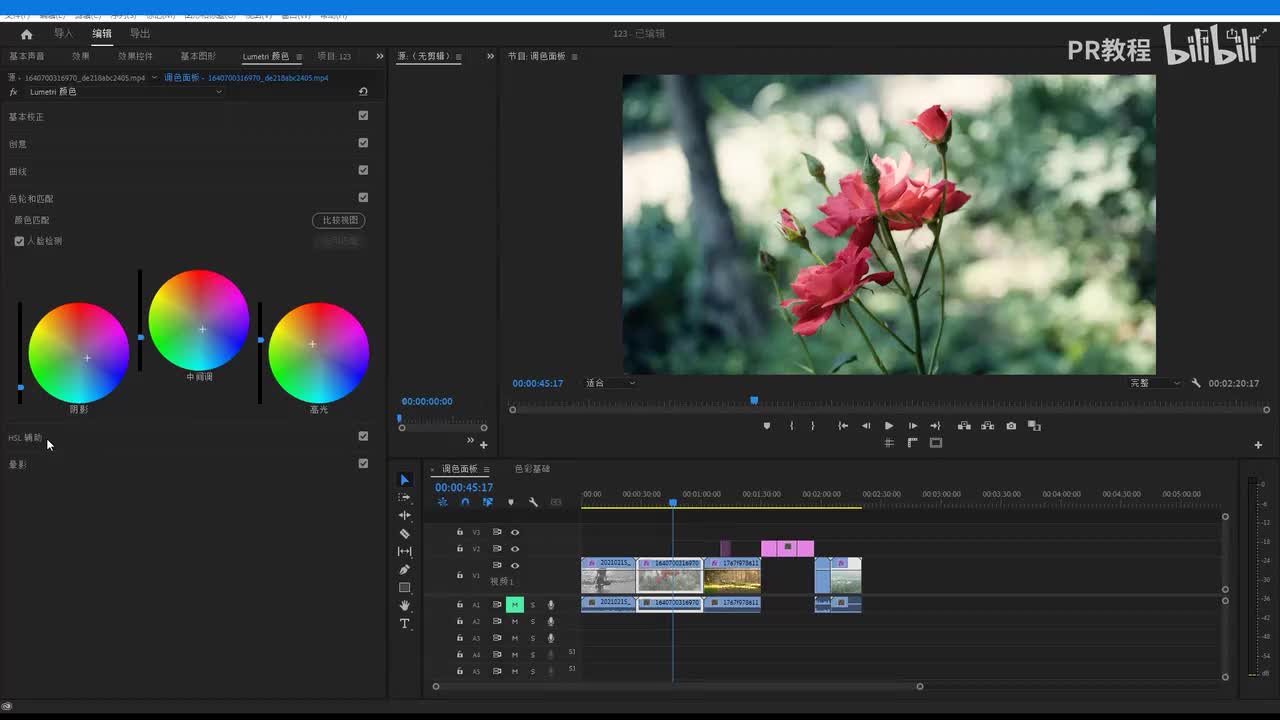This screenshot has height=720, width=1280.
Task: Select the Pen tool
Action: 404,570
